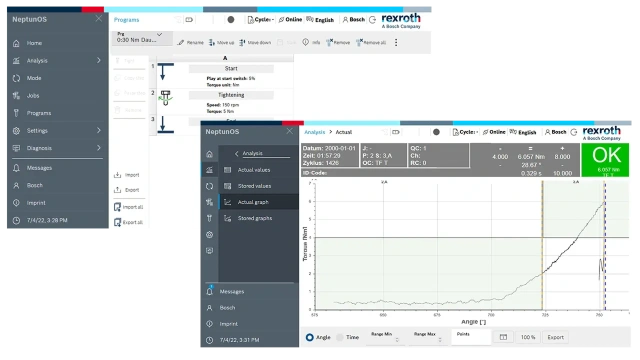Click the Range Max stepper field

[x=428, y=337]
